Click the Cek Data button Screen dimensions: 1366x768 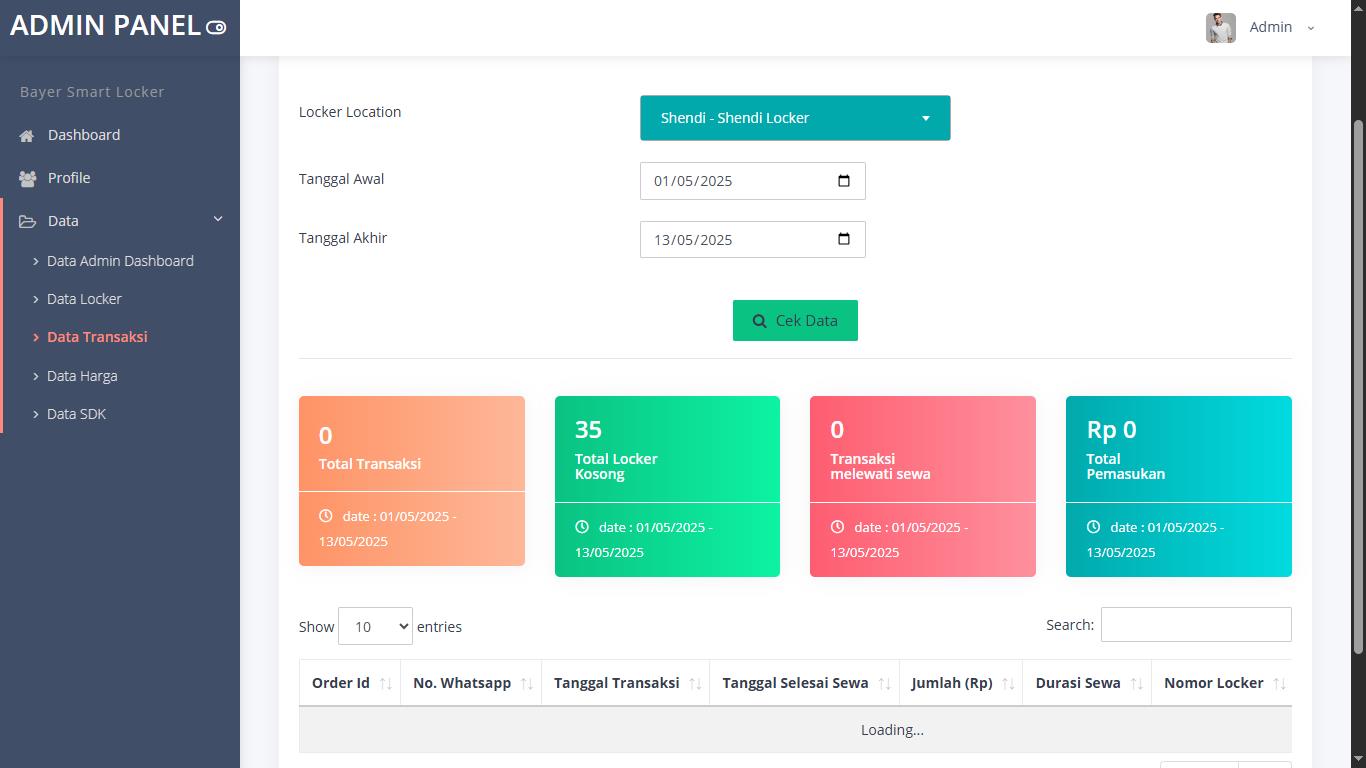(x=795, y=320)
